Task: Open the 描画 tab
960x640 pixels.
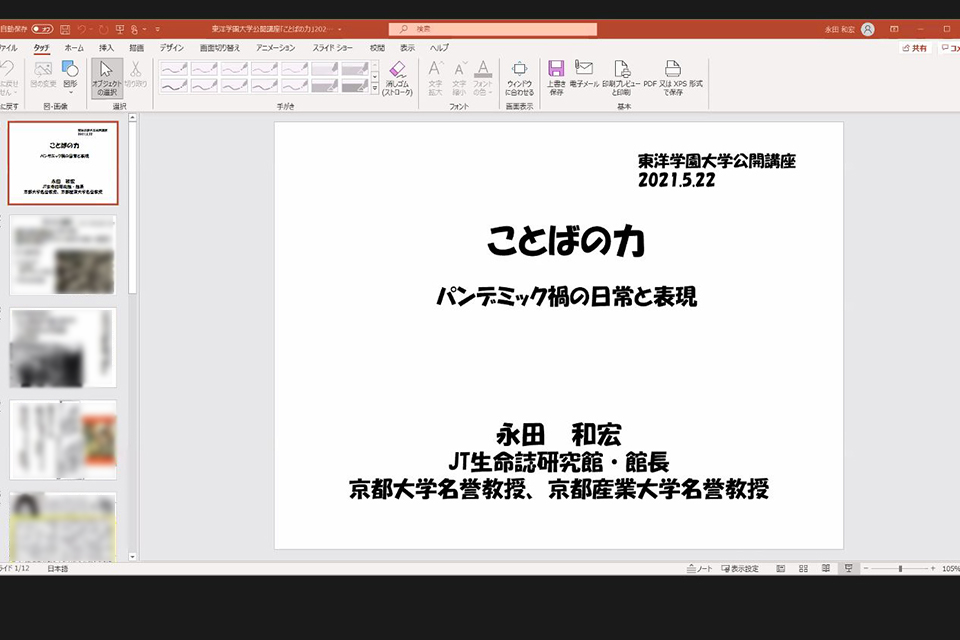Action: click(x=137, y=48)
